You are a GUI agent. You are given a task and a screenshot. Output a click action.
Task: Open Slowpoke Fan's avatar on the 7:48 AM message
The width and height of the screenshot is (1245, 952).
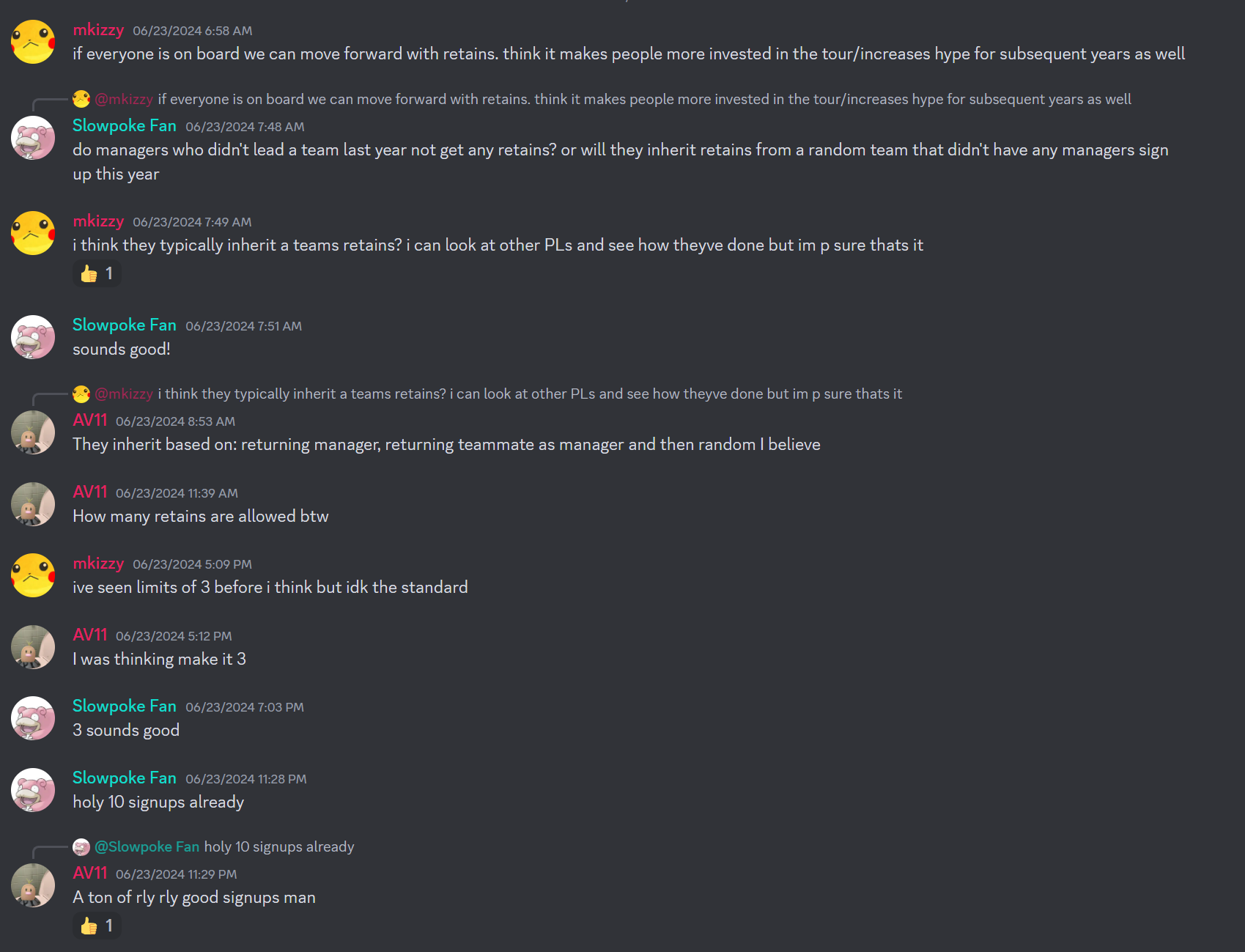[33, 138]
